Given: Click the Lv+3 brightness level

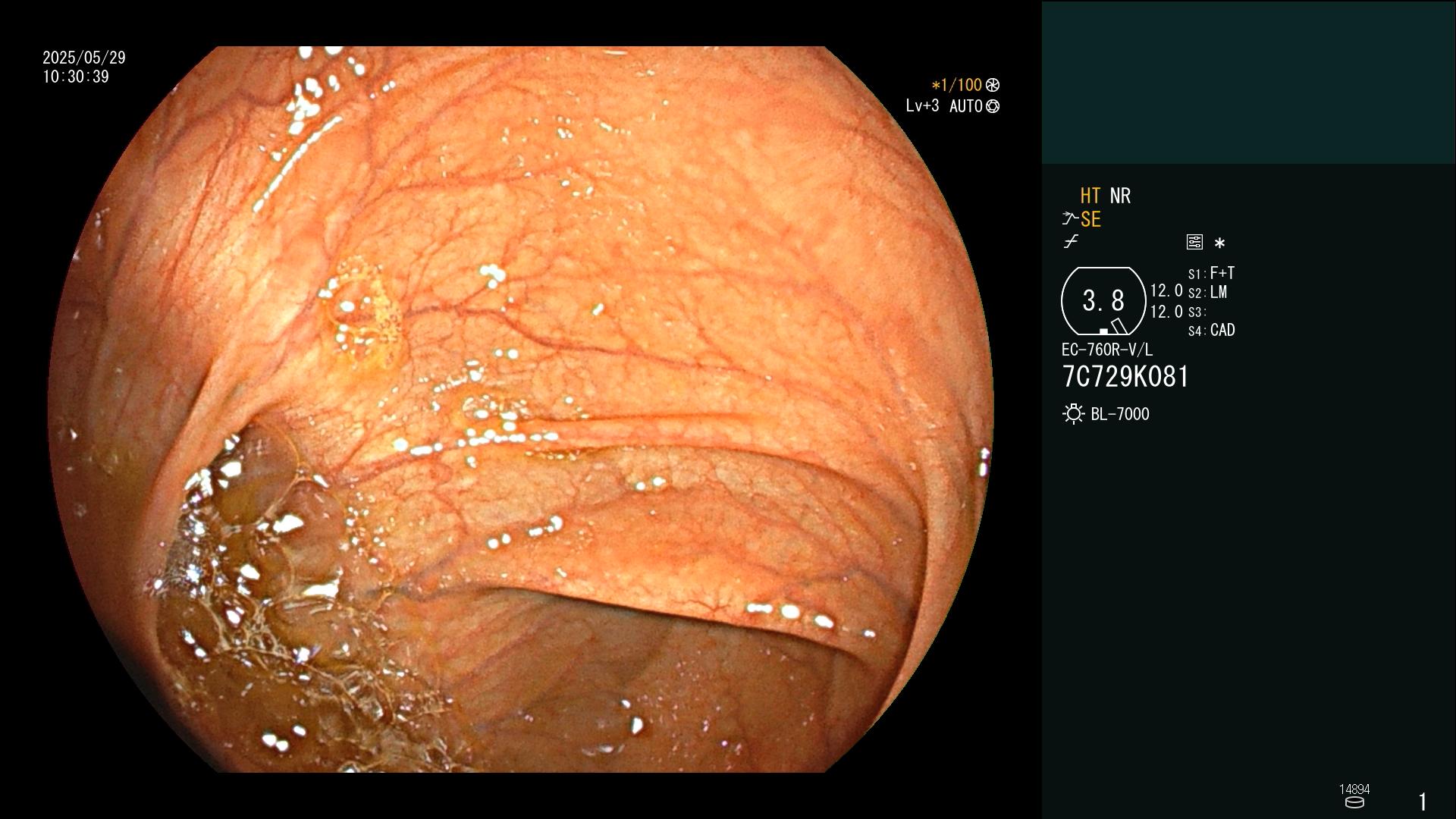Looking at the screenshot, I should pos(922,106).
